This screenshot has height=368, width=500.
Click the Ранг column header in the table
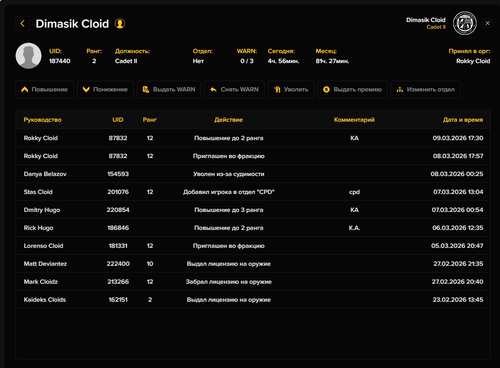(150, 120)
